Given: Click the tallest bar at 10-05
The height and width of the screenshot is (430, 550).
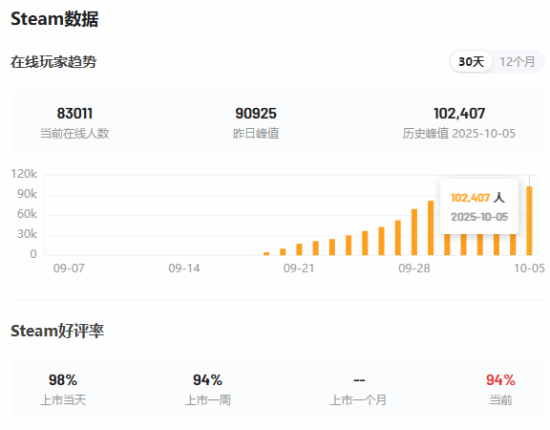Looking at the screenshot, I should (x=529, y=221).
